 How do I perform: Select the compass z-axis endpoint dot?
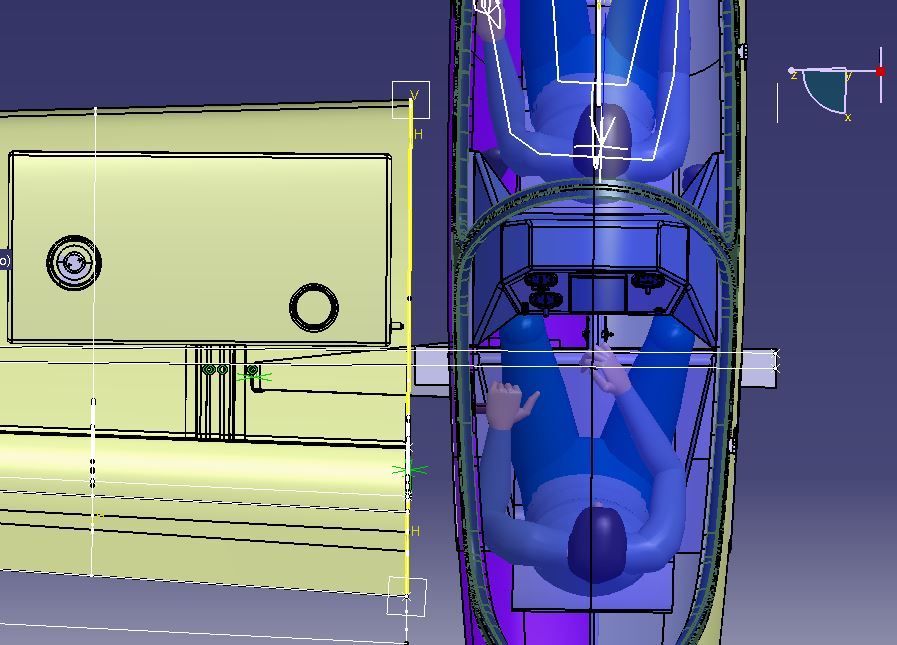pos(792,71)
